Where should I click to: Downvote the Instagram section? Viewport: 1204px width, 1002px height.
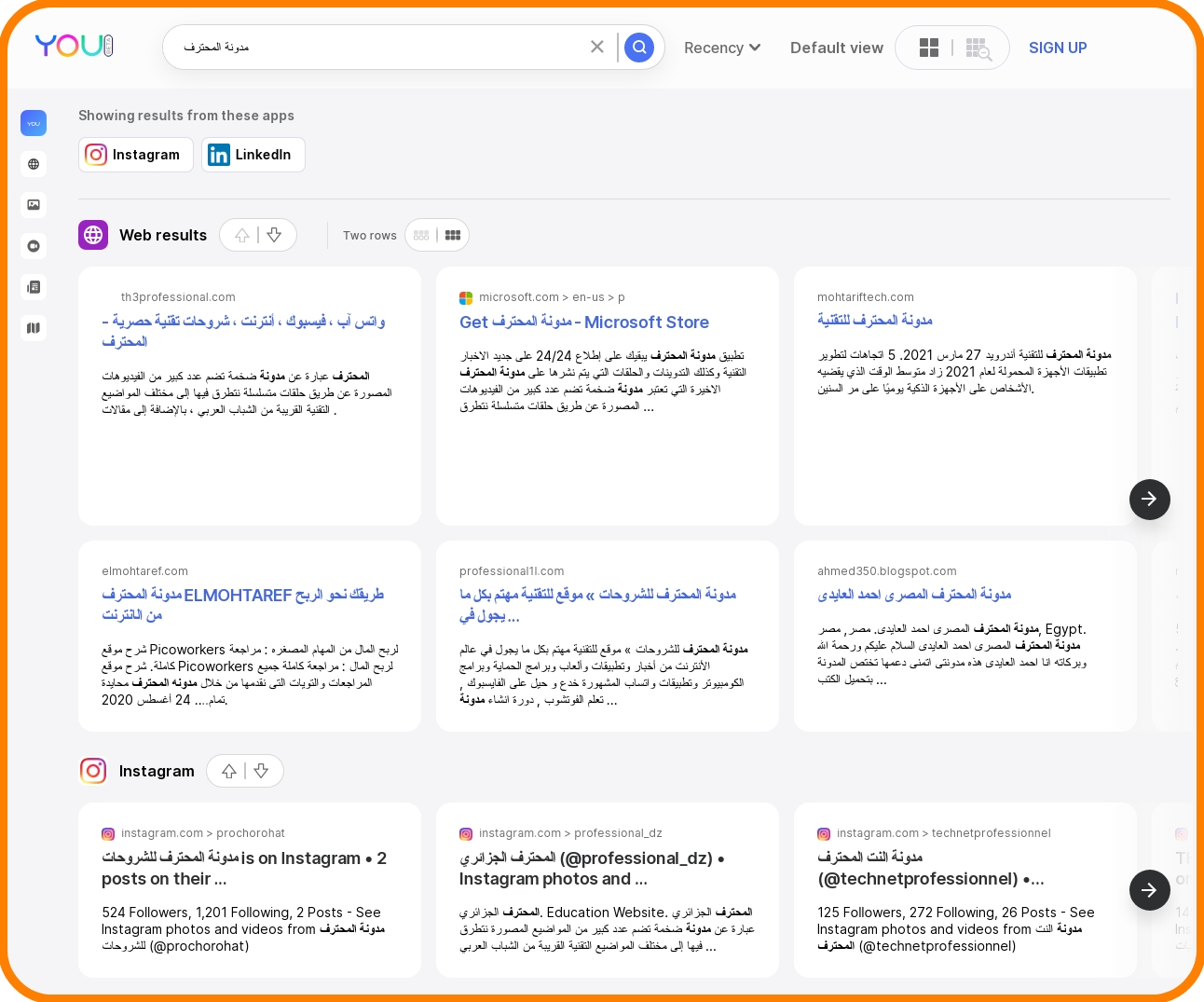[x=261, y=771]
